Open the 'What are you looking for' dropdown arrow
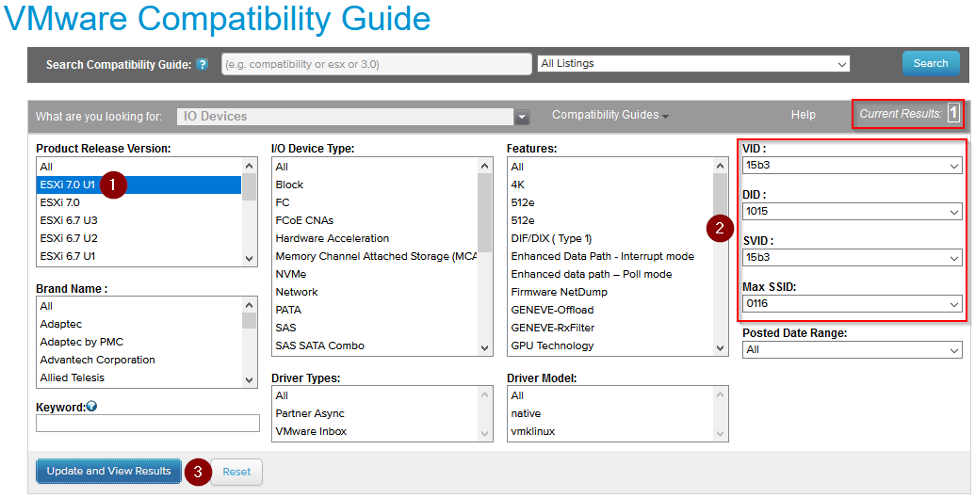 (x=522, y=116)
